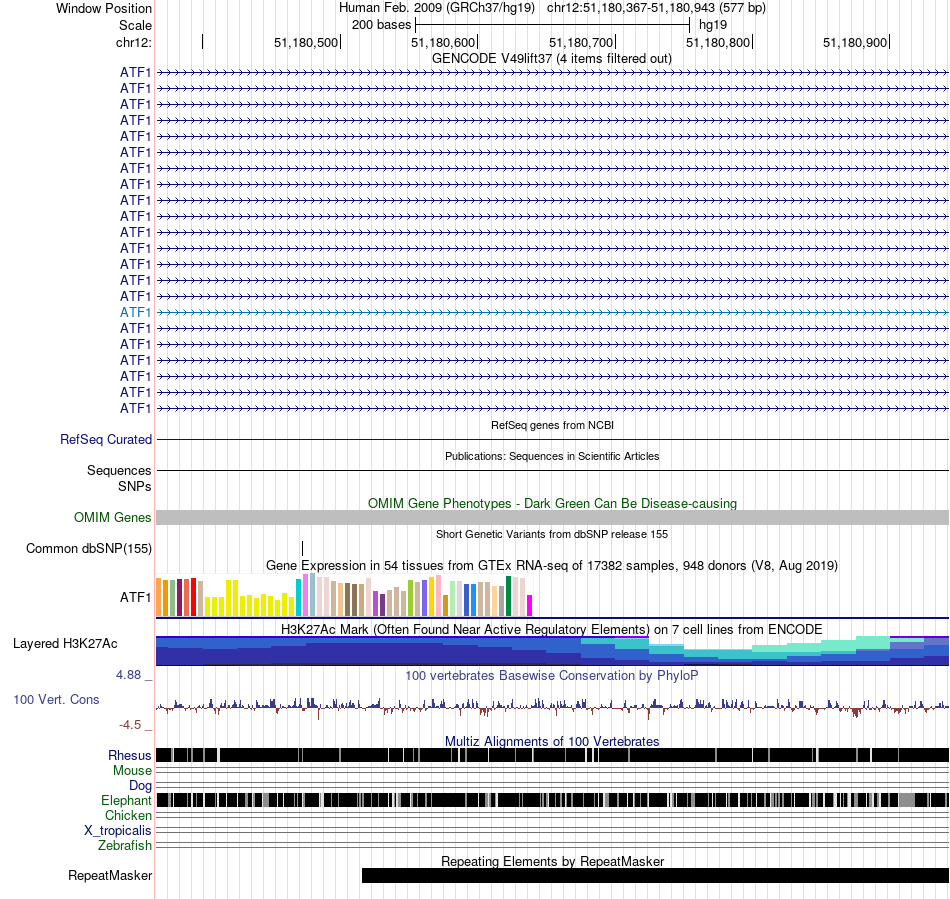Viewport: 950px width, 899px height.
Task: Open the RefSeq genes from NCBI title
Action: [552, 425]
